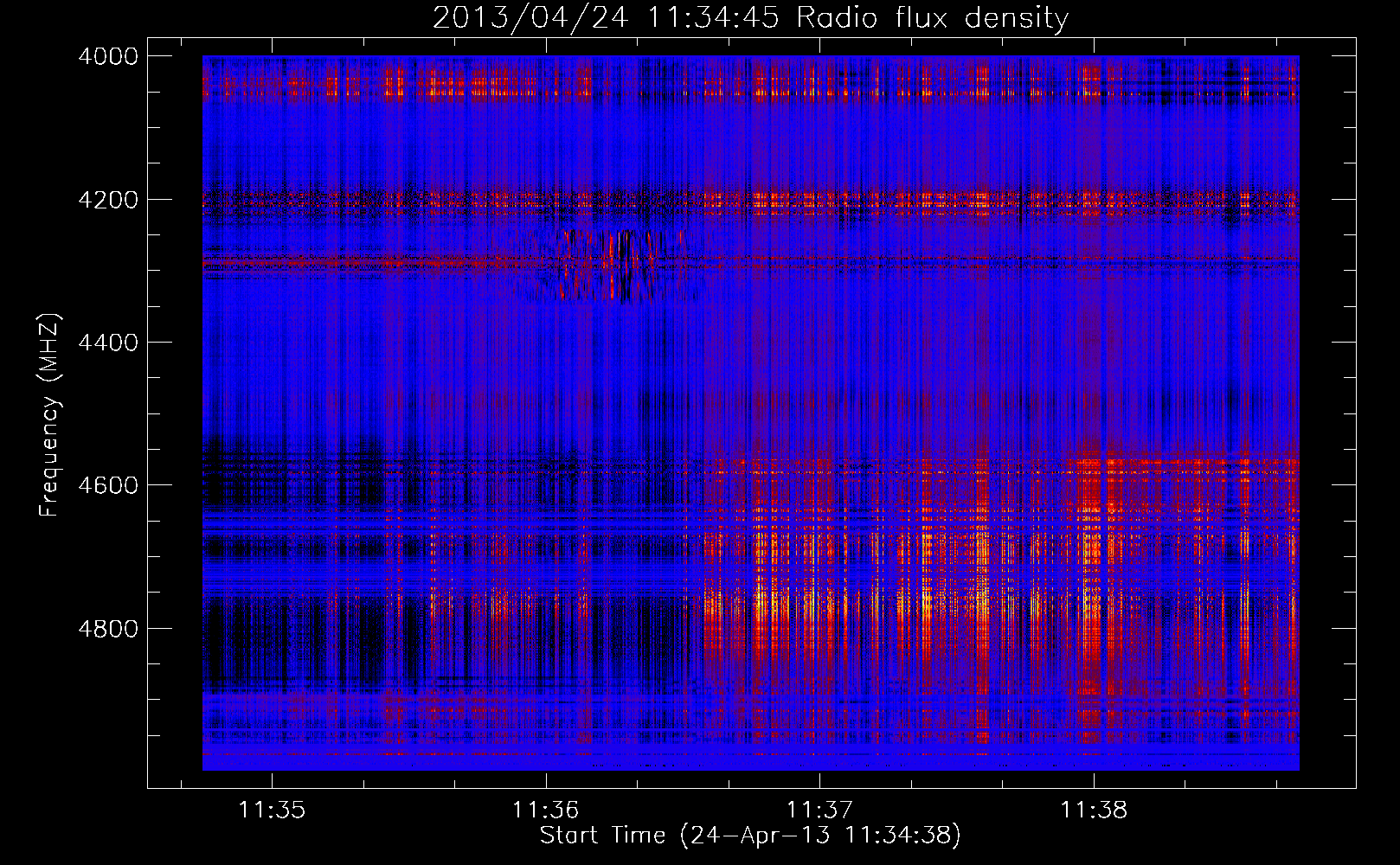Click the 4400 frequency tick label

[108, 343]
